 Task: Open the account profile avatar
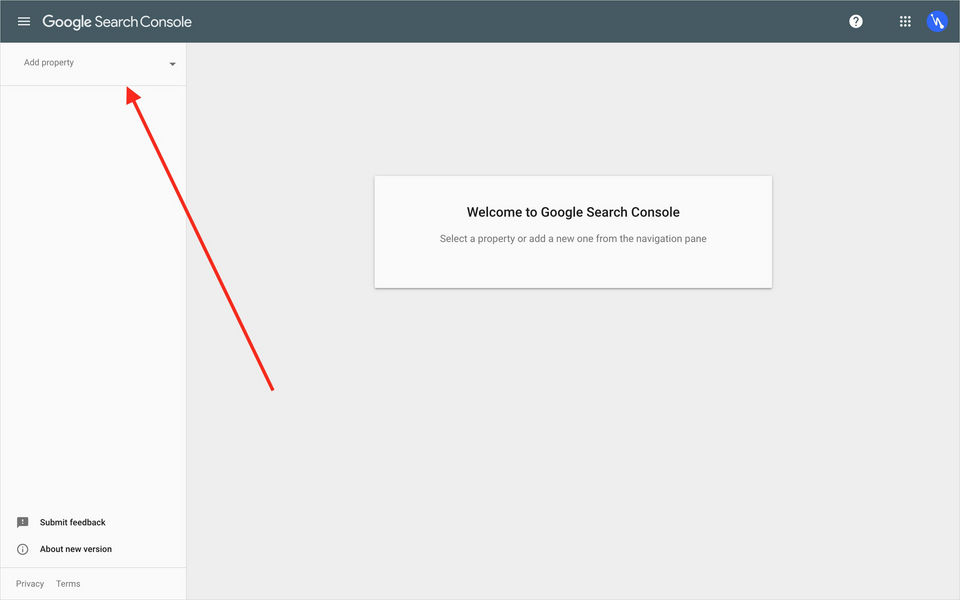pyautogui.click(x=937, y=21)
